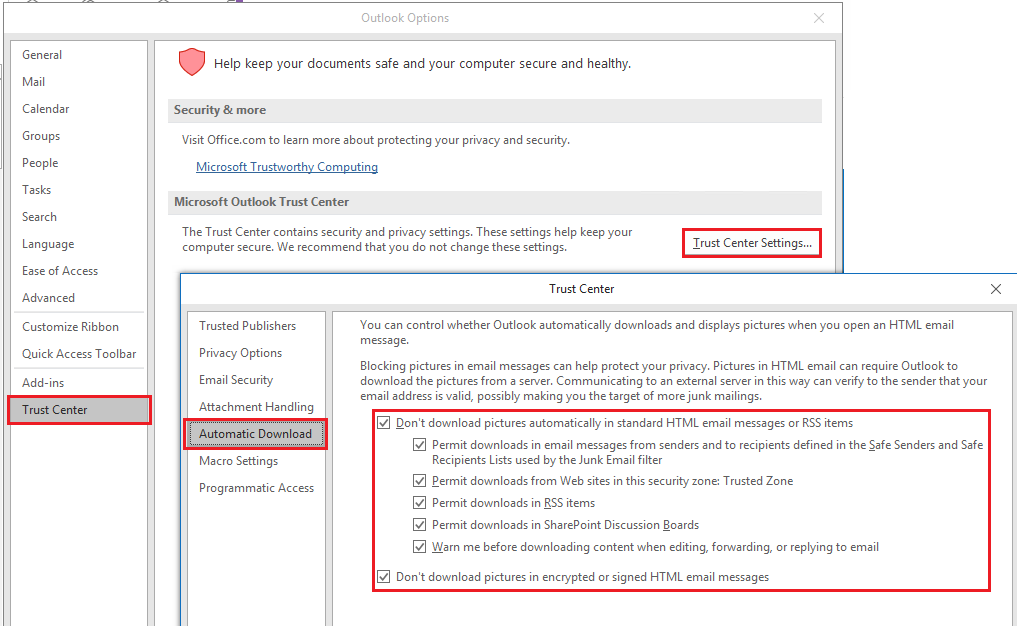Open Language settings category
Image resolution: width=1017 pixels, height=626 pixels.
point(48,244)
